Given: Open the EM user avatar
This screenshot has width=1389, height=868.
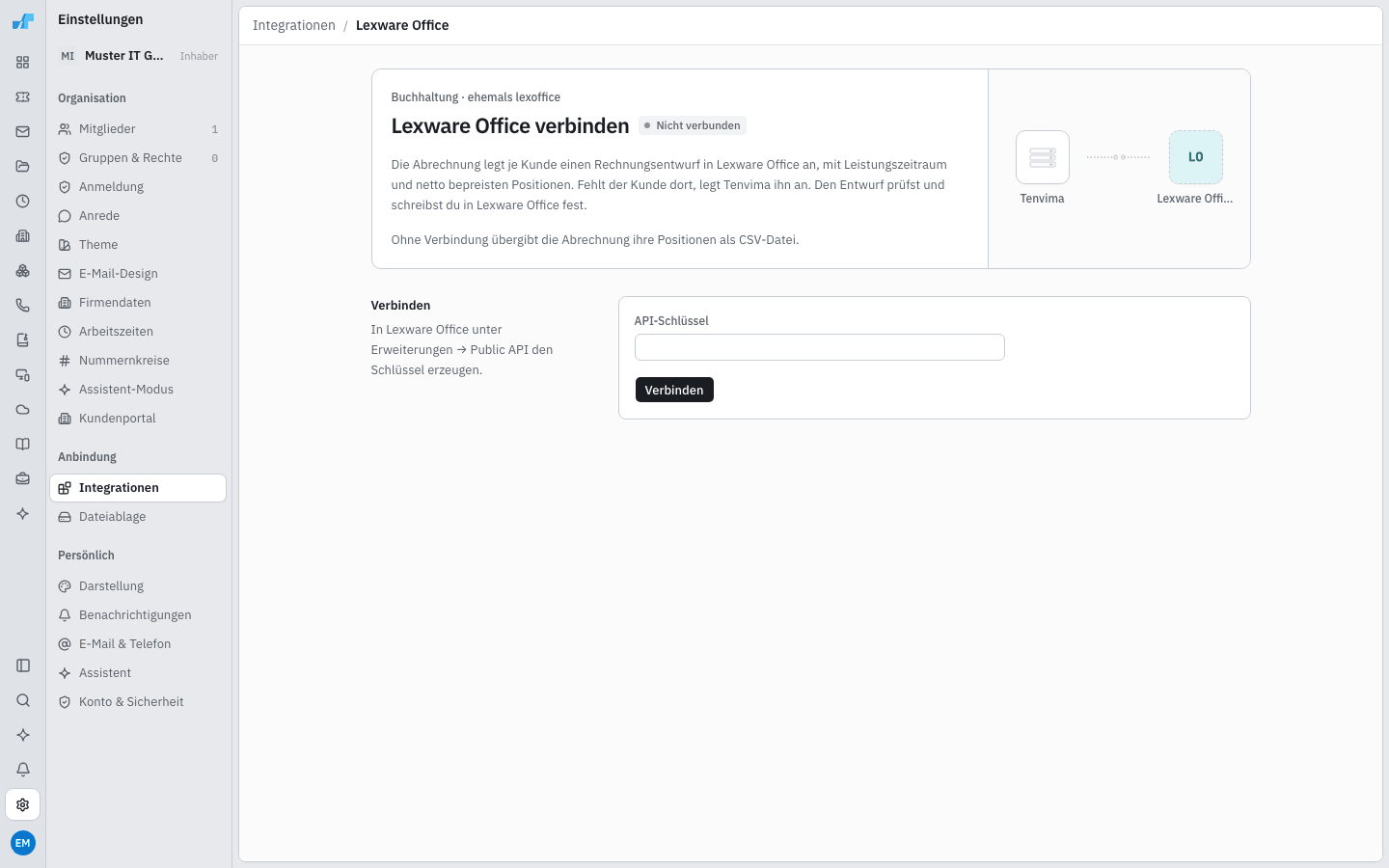Looking at the screenshot, I should [x=23, y=843].
